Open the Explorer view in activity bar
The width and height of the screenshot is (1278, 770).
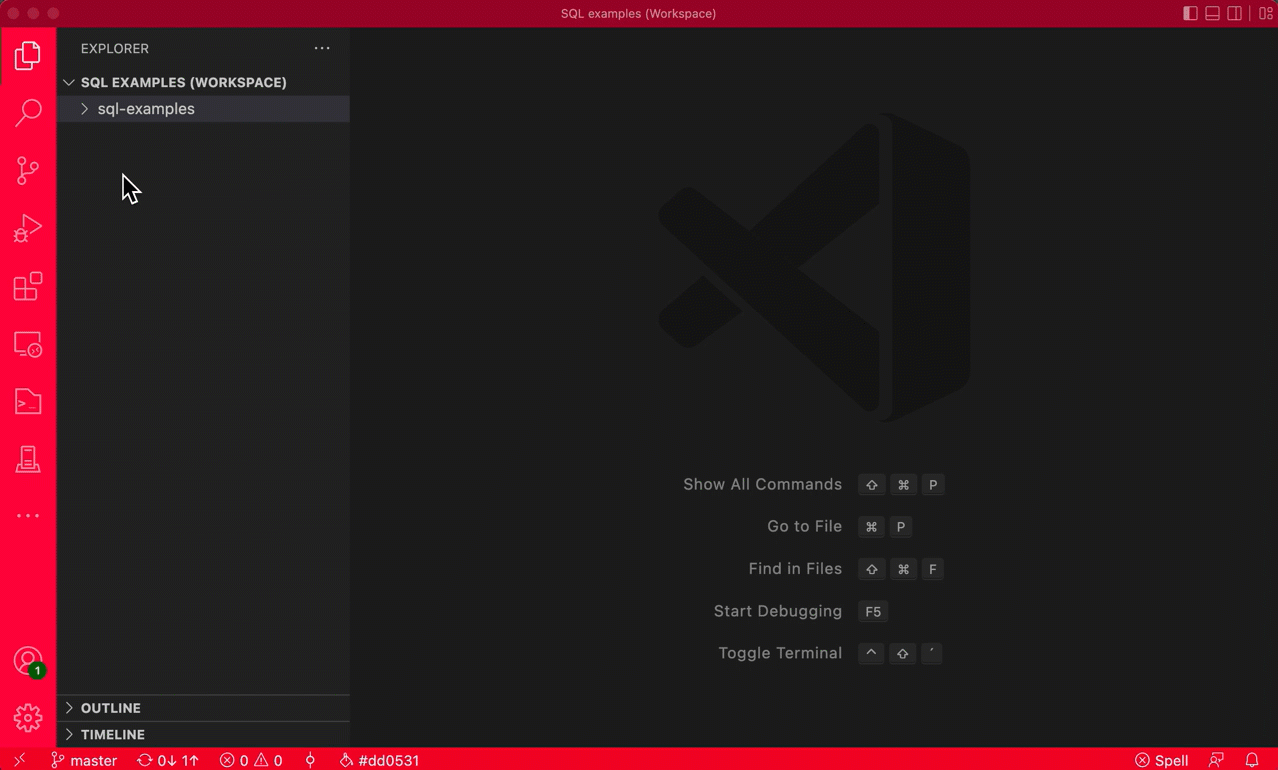28,55
